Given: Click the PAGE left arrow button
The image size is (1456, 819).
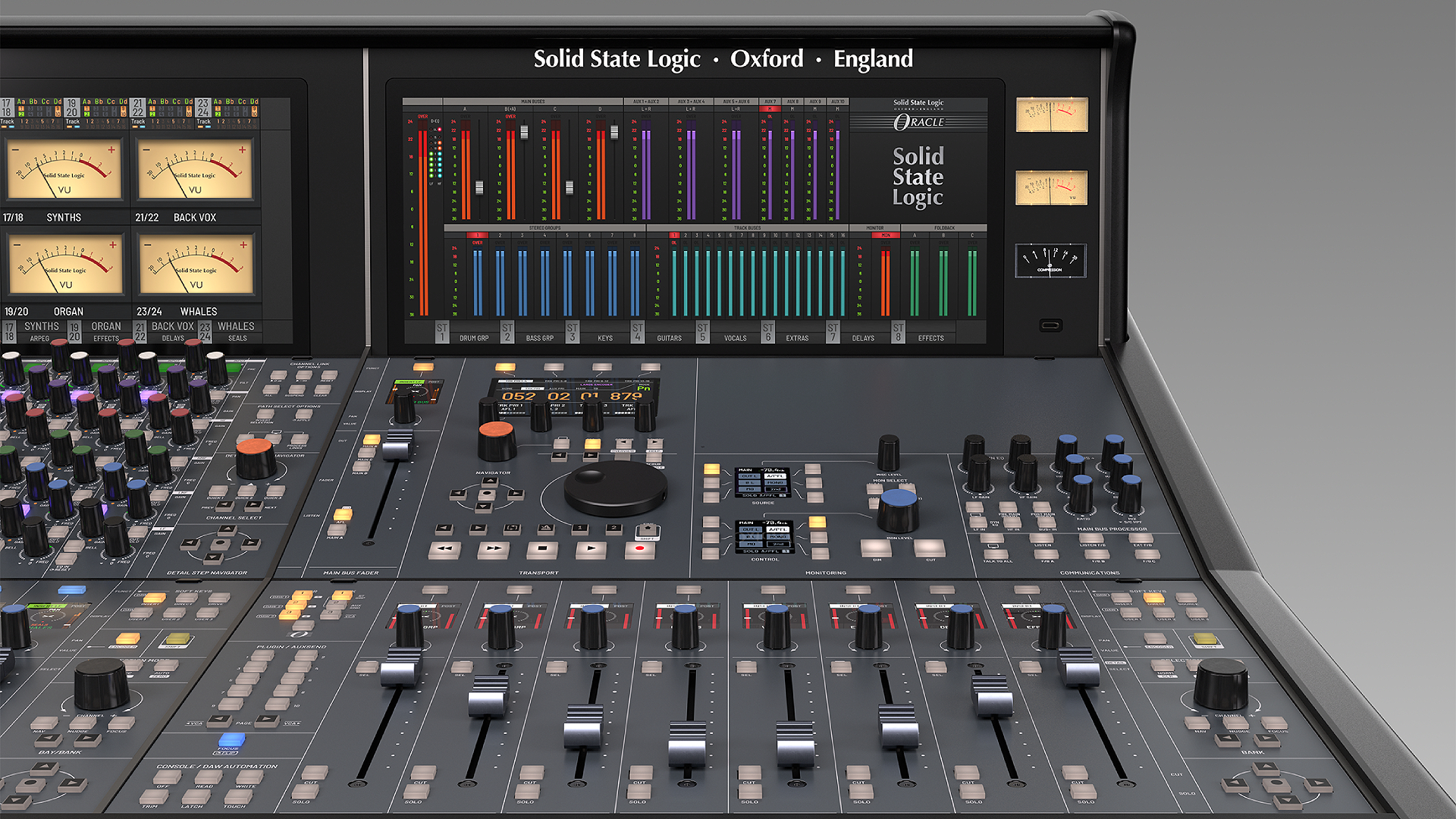Looking at the screenshot, I should point(219,720).
